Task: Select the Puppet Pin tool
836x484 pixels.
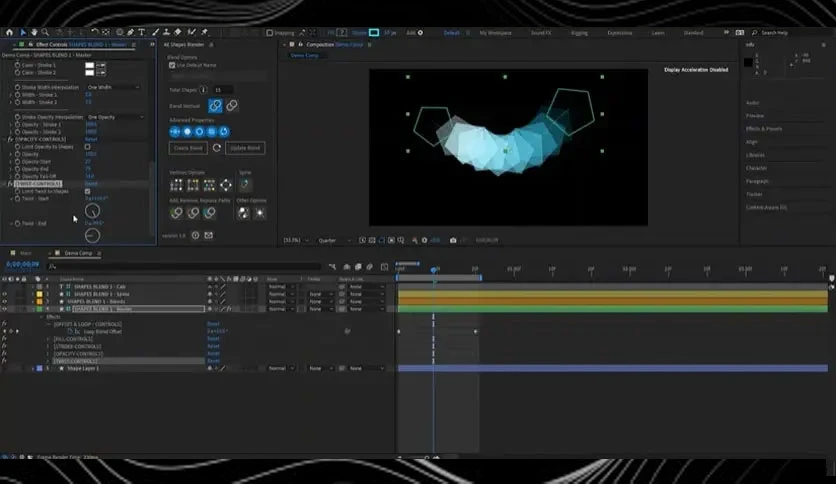Action: point(205,33)
